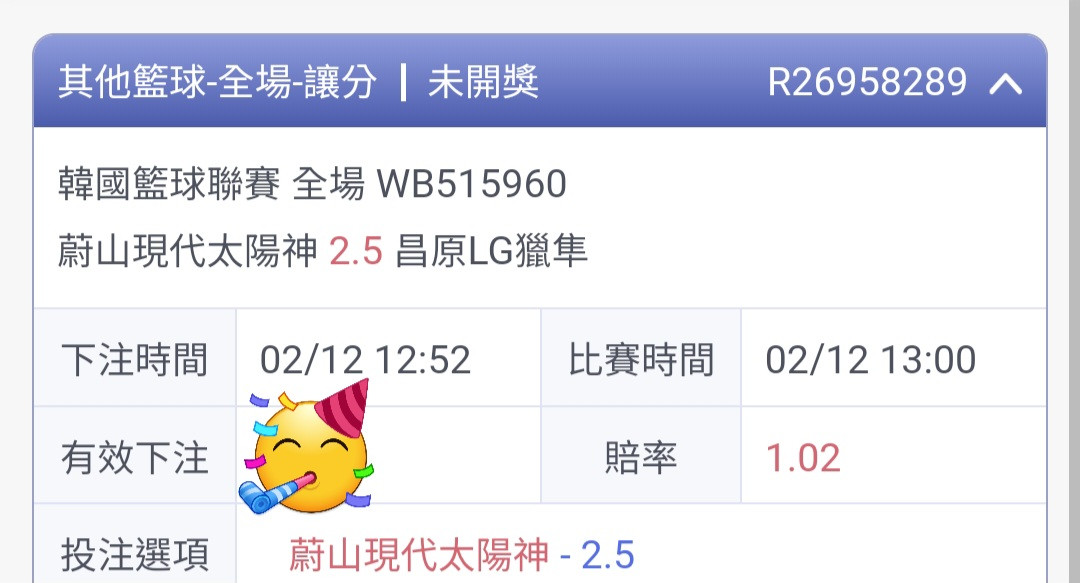Click team name 蔚山現代太陽神 in matchup
Viewport: 1080px width, 583px height.
(187, 250)
